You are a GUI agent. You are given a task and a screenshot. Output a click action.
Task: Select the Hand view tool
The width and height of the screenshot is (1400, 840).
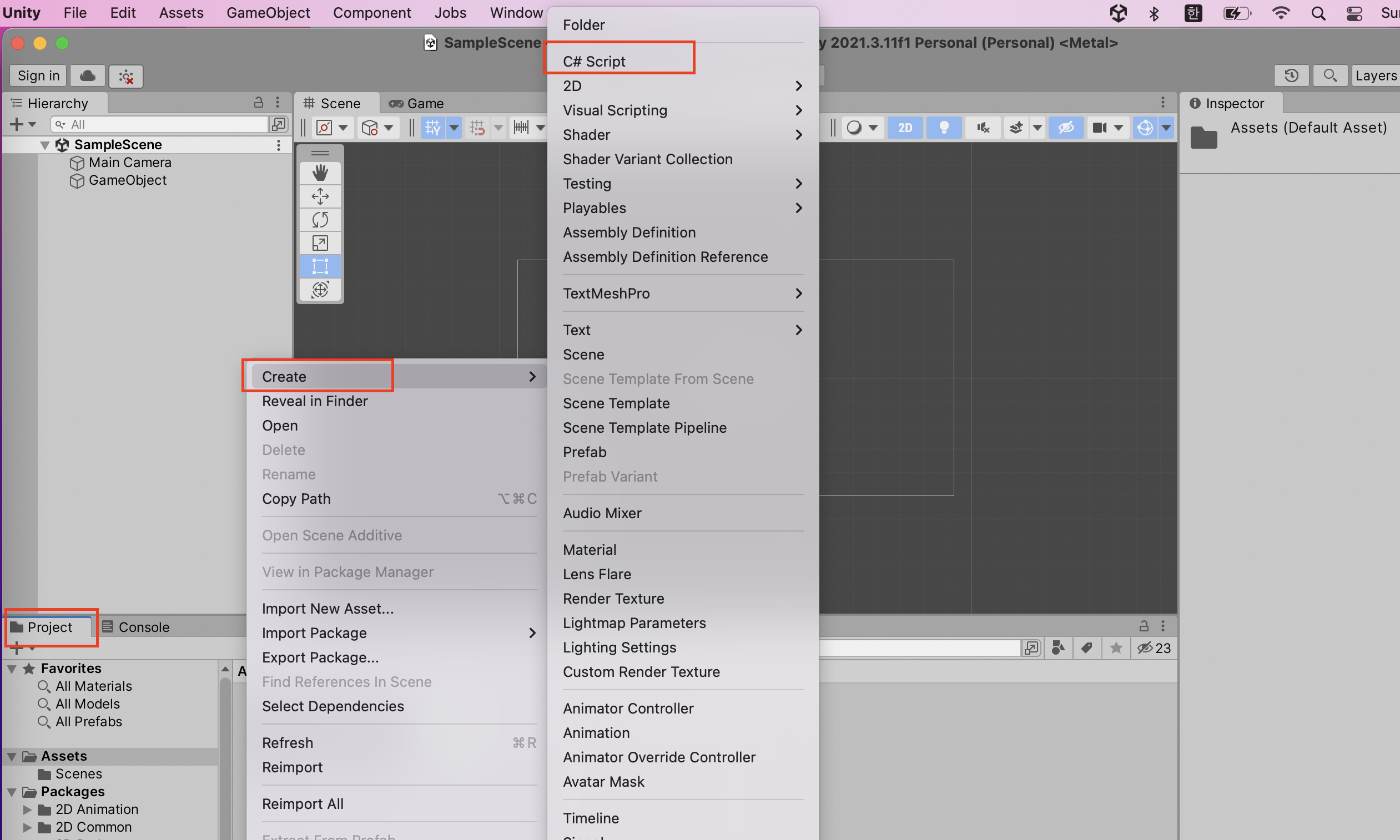coord(320,173)
